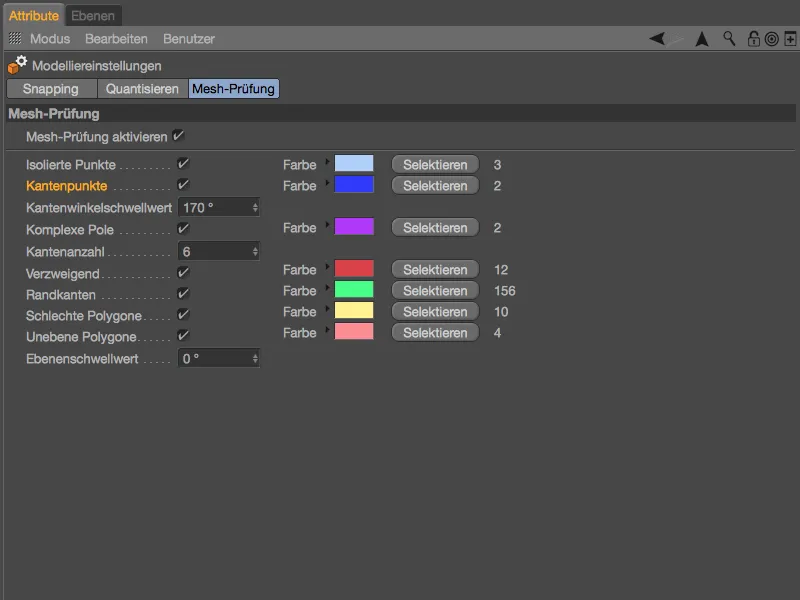Viewport: 800px width, 600px height.
Task: Open green Randkanten color swatch
Action: click(x=354, y=289)
